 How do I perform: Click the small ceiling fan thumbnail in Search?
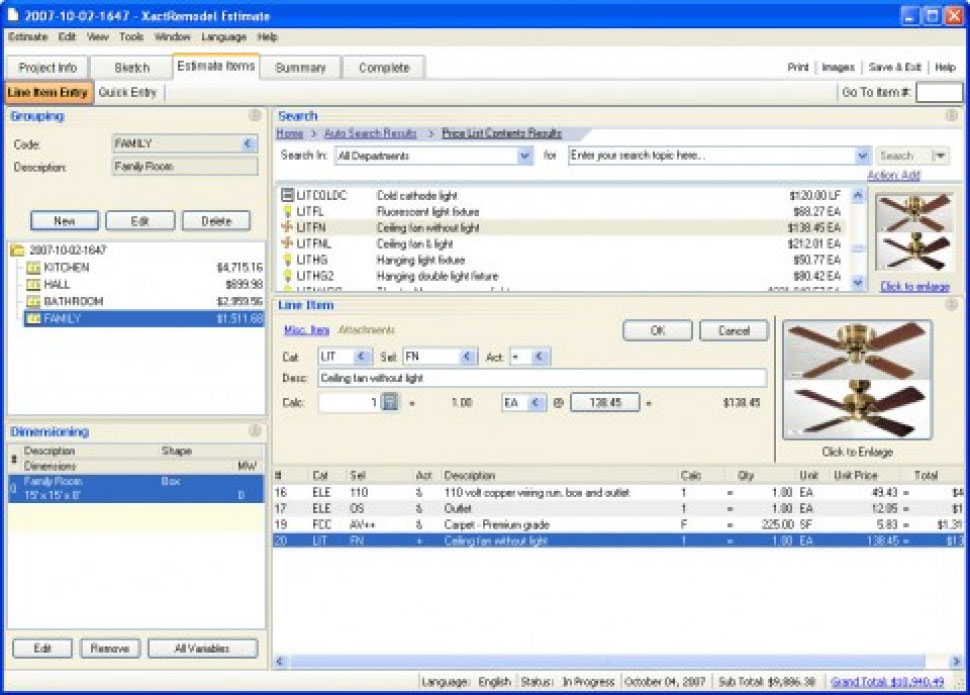914,233
